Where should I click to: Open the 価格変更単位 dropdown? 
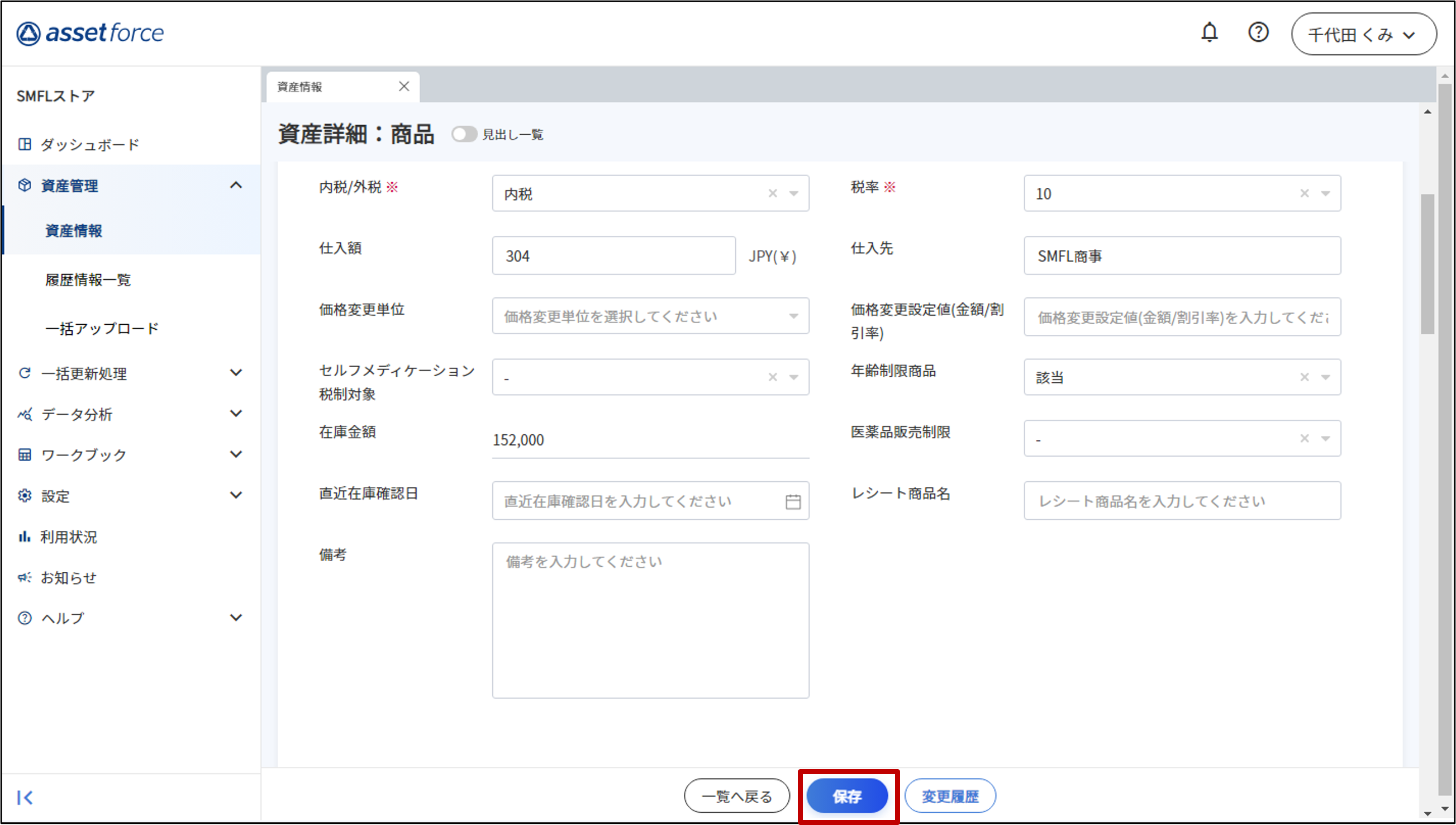pyautogui.click(x=650, y=316)
